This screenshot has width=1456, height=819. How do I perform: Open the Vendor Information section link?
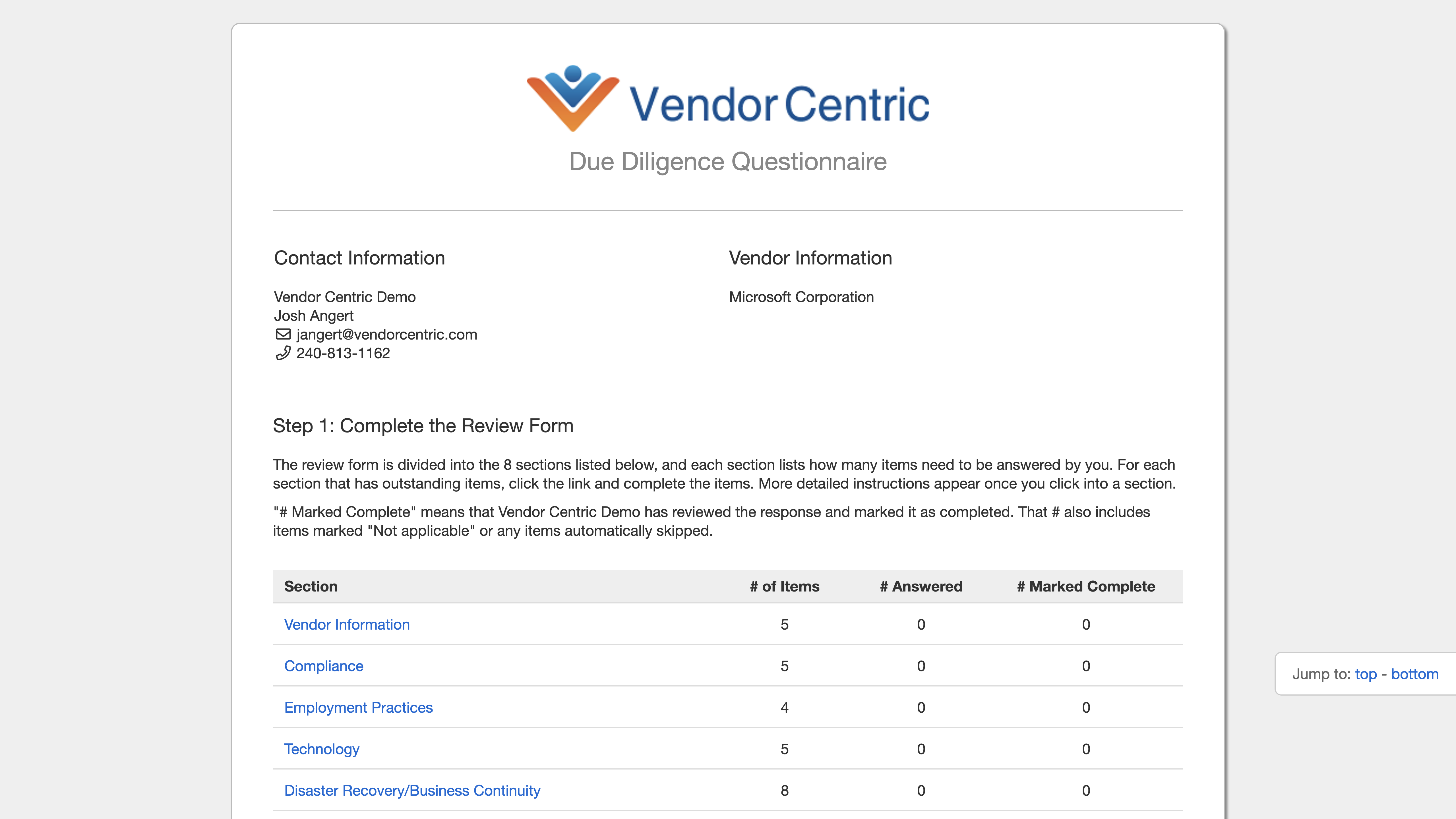346,624
